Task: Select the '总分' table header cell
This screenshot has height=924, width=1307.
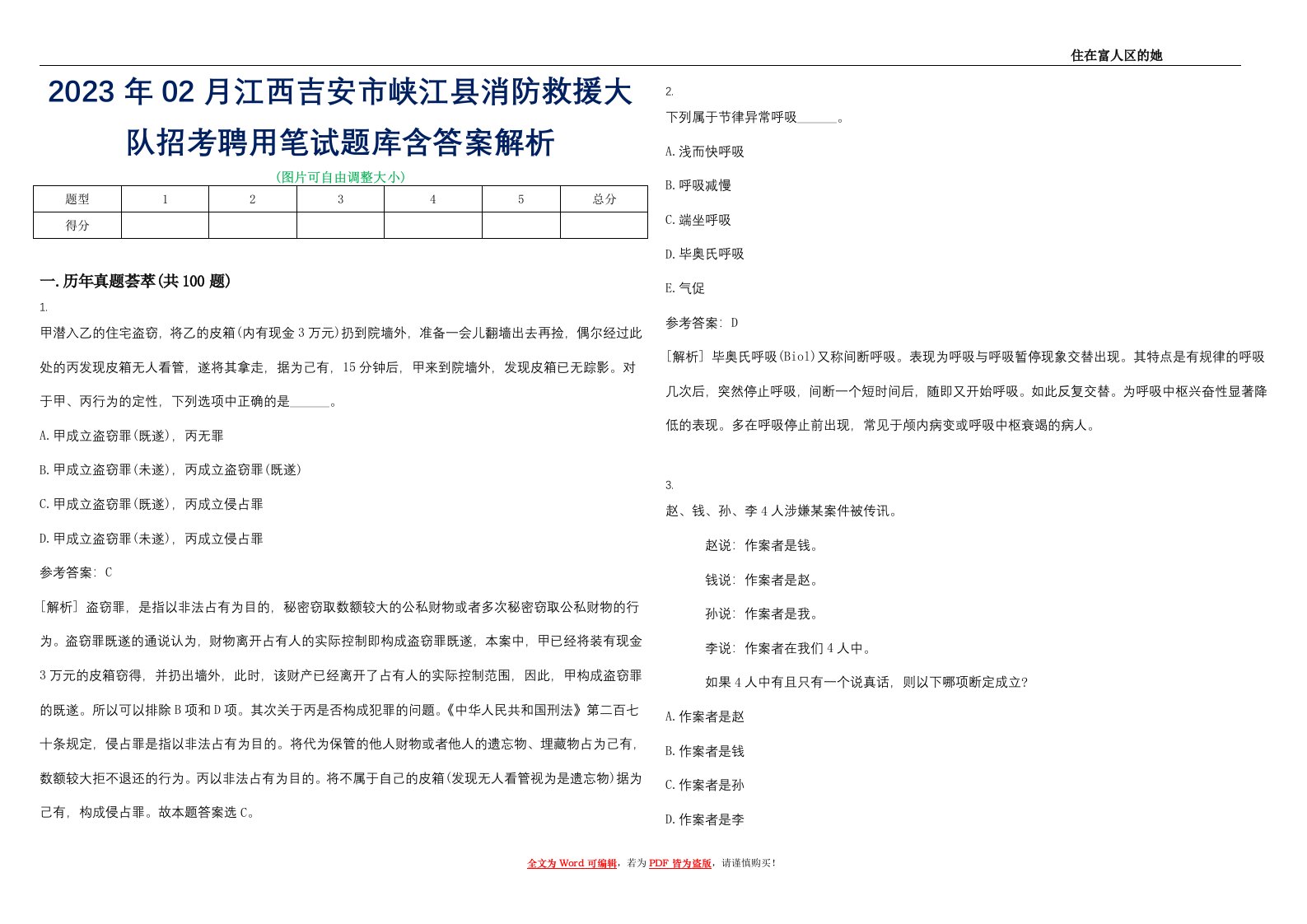Action: point(604,199)
